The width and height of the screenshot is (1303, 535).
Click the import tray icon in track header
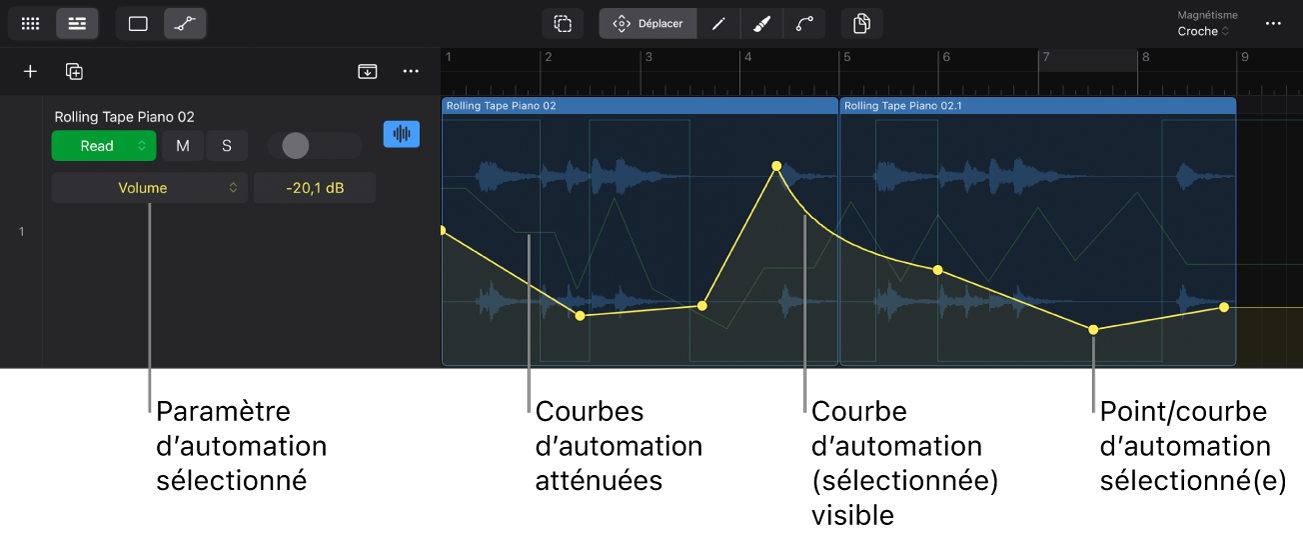click(368, 71)
